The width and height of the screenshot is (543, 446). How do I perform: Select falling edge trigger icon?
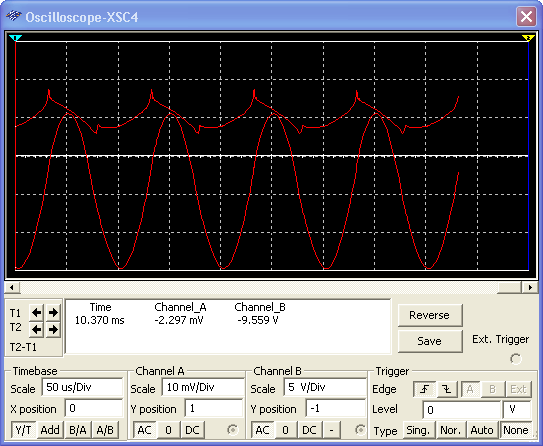click(x=447, y=389)
